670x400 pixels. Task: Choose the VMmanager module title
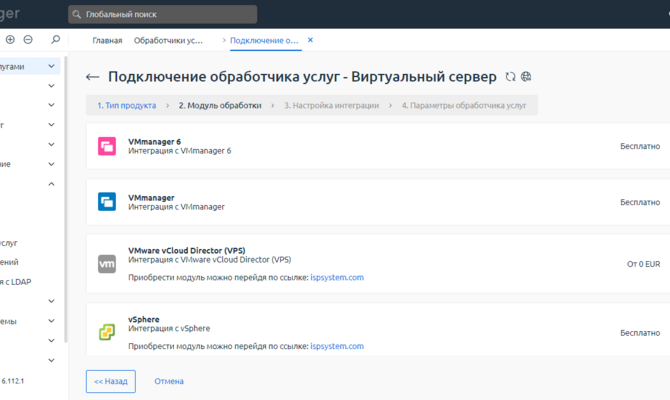pos(151,197)
